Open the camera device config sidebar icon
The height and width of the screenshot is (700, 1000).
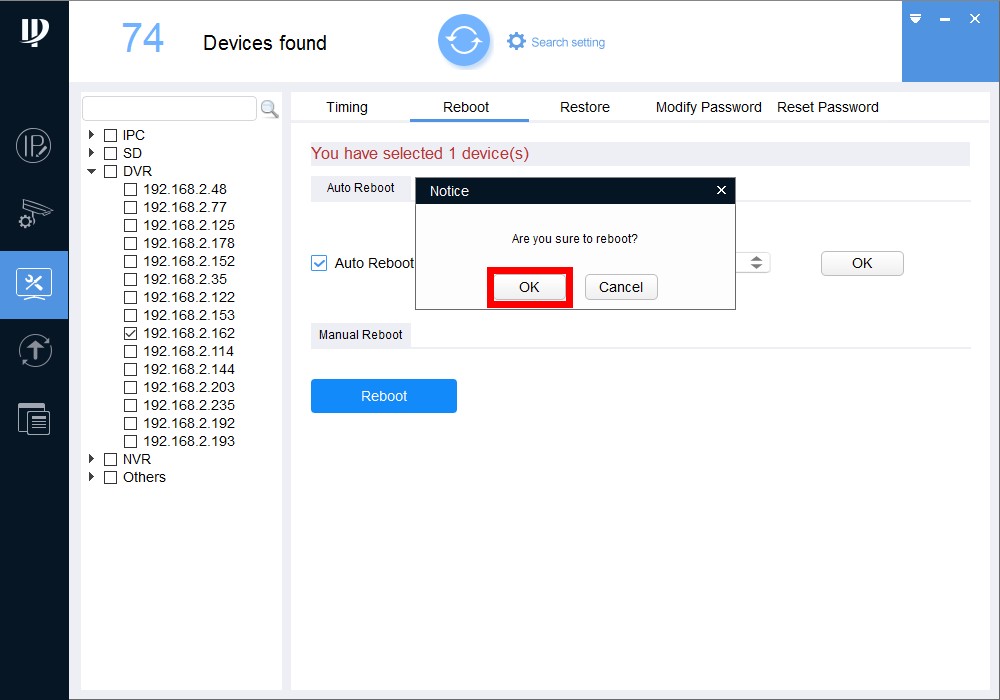[x=34, y=214]
